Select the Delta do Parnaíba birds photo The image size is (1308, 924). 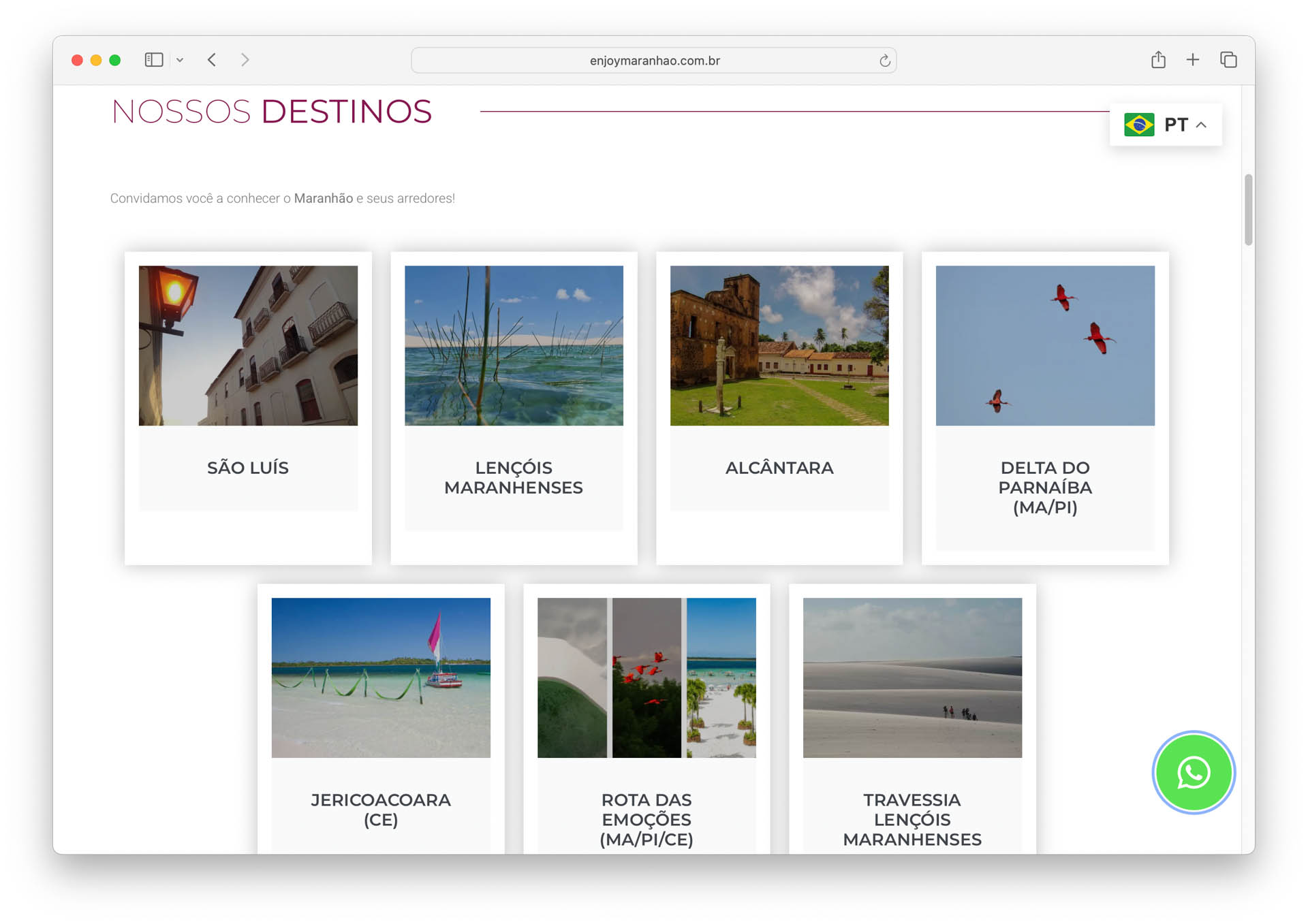[x=1045, y=345]
